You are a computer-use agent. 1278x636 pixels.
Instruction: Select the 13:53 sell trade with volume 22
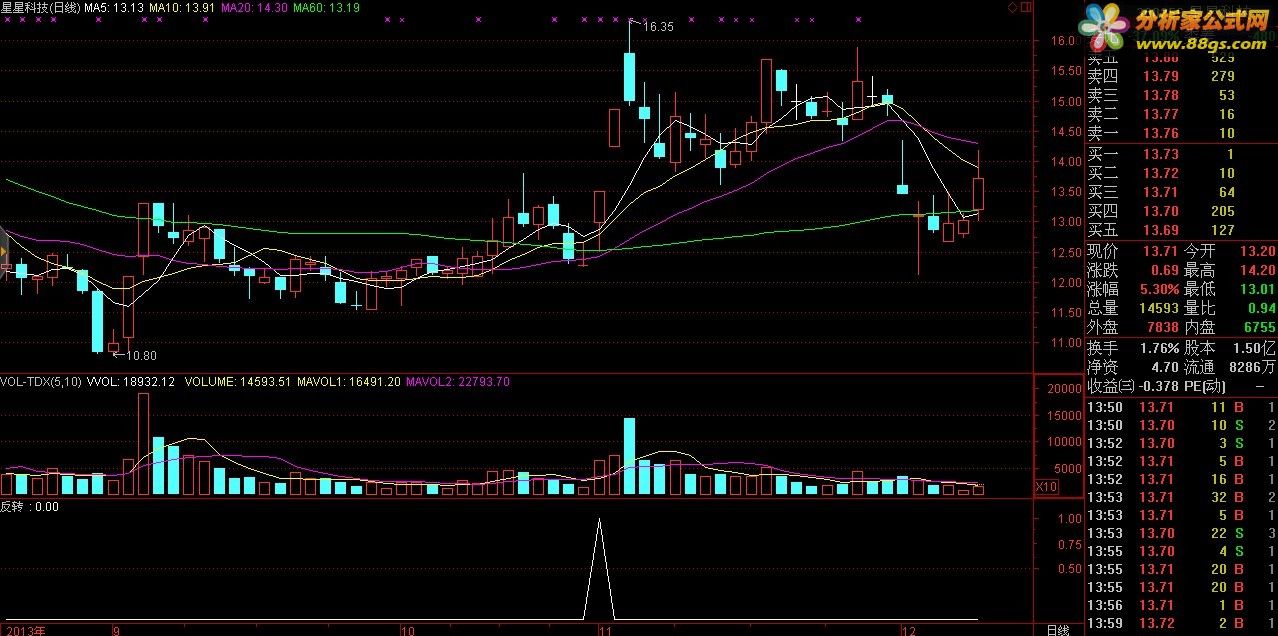pyautogui.click(x=1181, y=533)
